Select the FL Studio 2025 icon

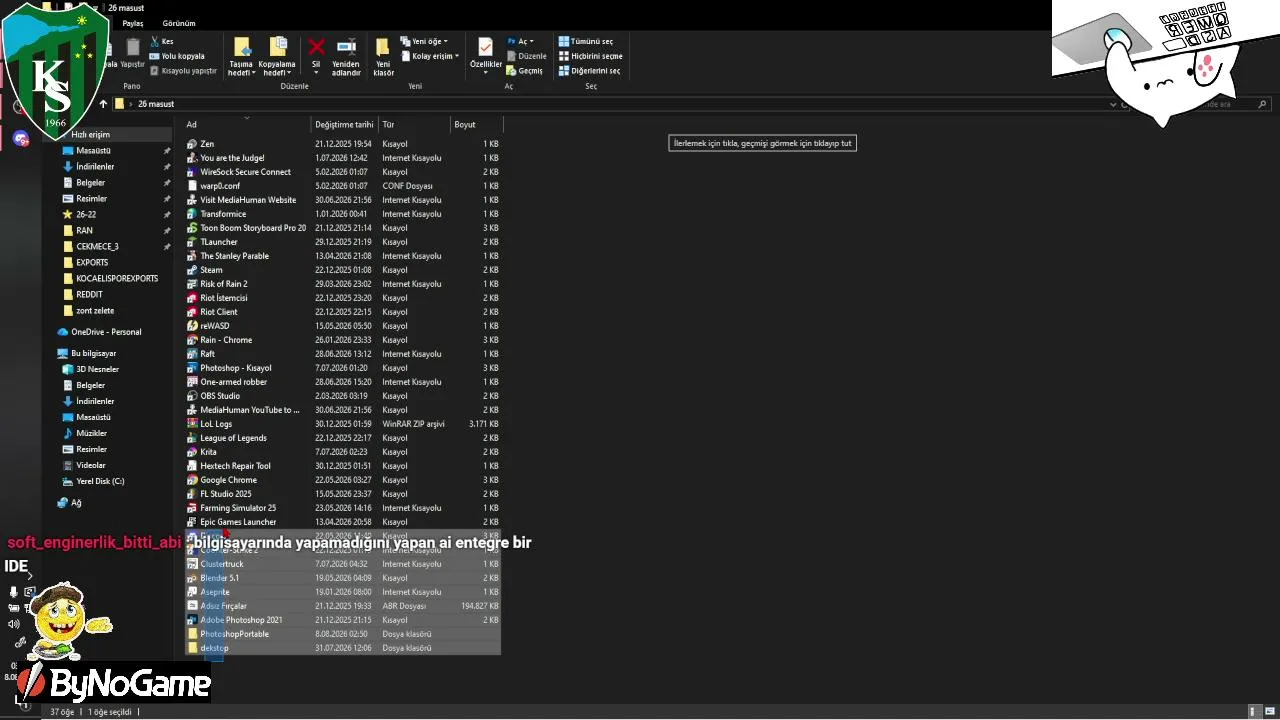click(193, 494)
